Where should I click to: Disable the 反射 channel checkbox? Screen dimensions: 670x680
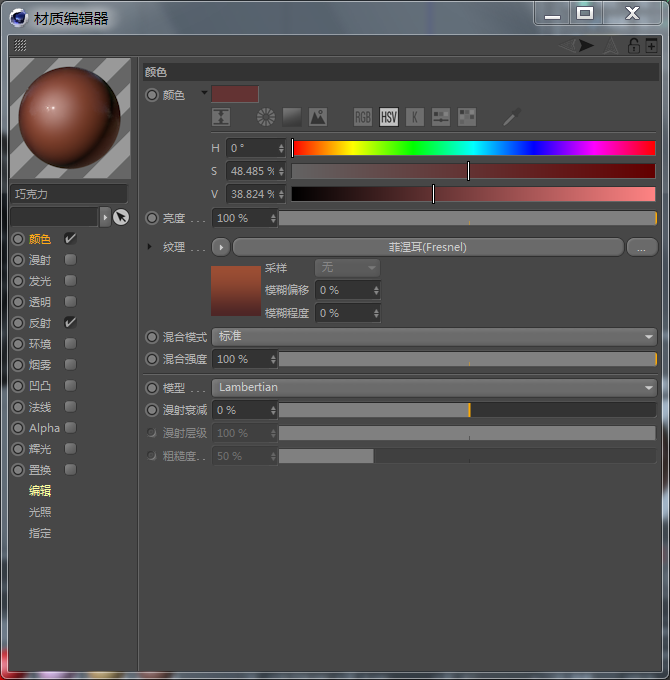(71, 323)
